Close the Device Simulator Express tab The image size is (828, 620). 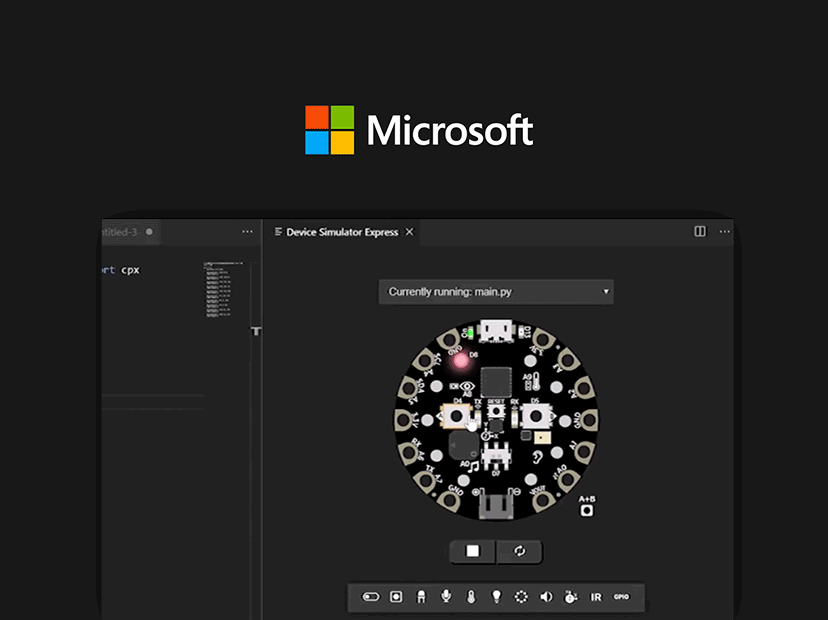pyautogui.click(x=409, y=232)
